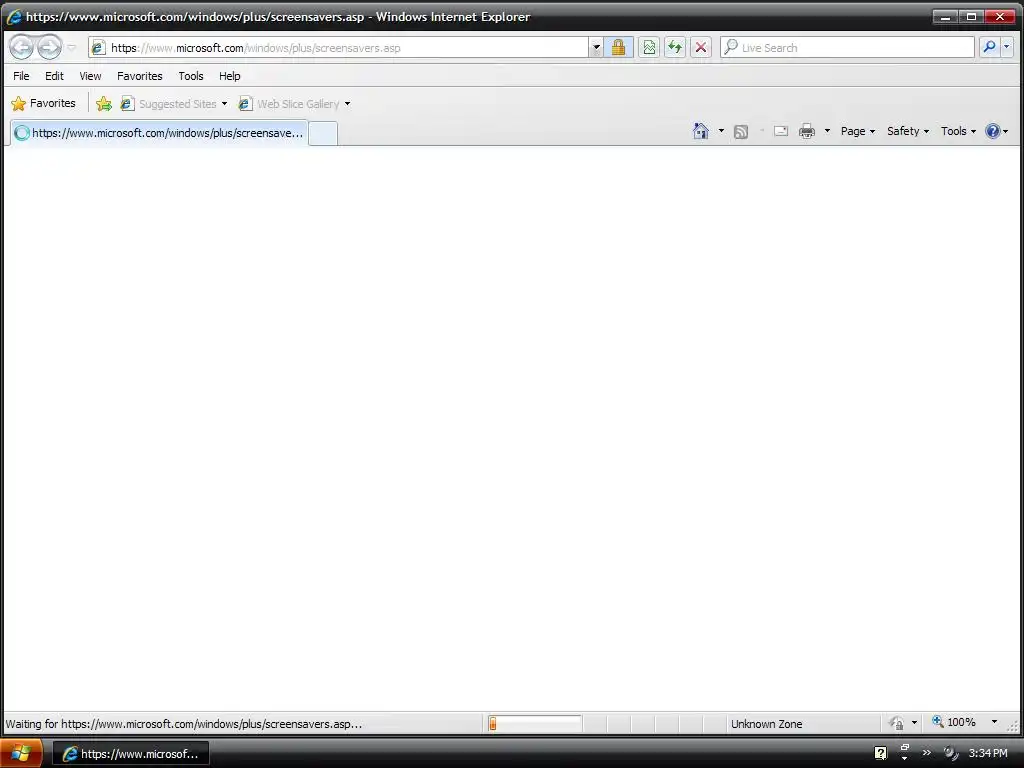Open the File menu
1024x768 pixels.
pos(21,76)
